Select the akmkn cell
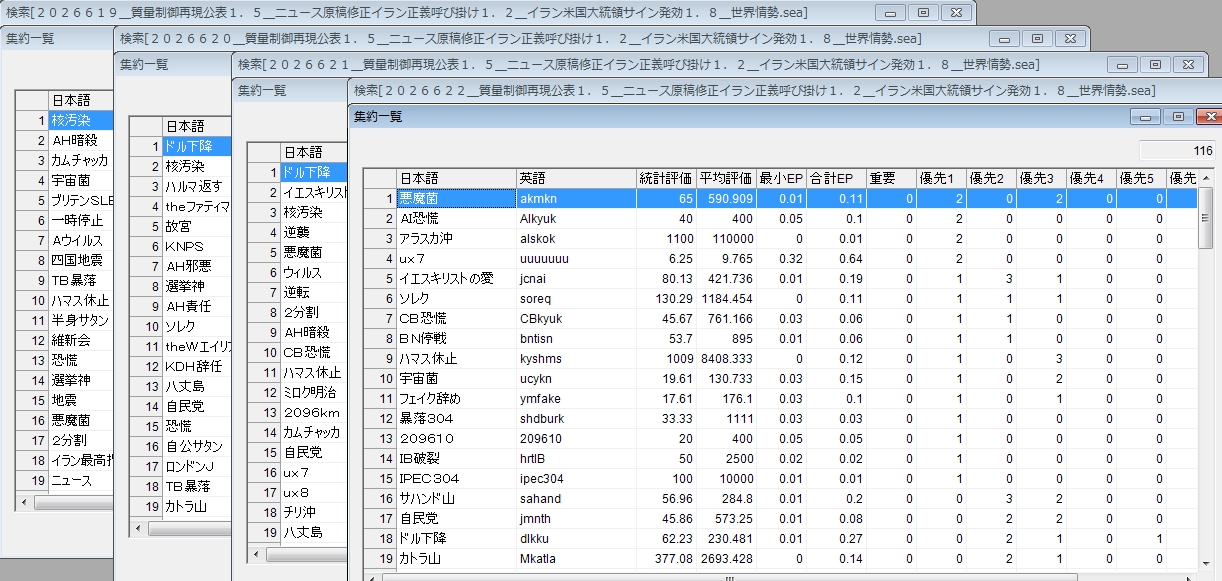Image resolution: width=1222 pixels, height=581 pixels. pyautogui.click(x=575, y=198)
